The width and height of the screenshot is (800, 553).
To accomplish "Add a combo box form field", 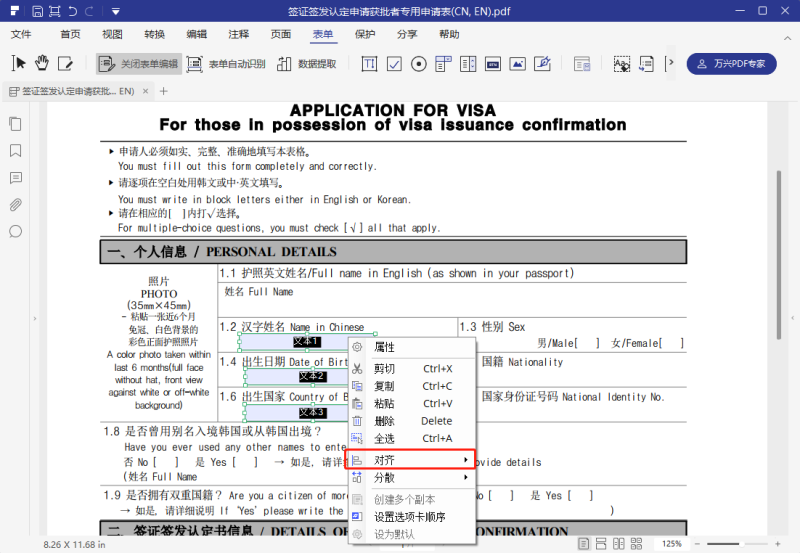I will 443,64.
